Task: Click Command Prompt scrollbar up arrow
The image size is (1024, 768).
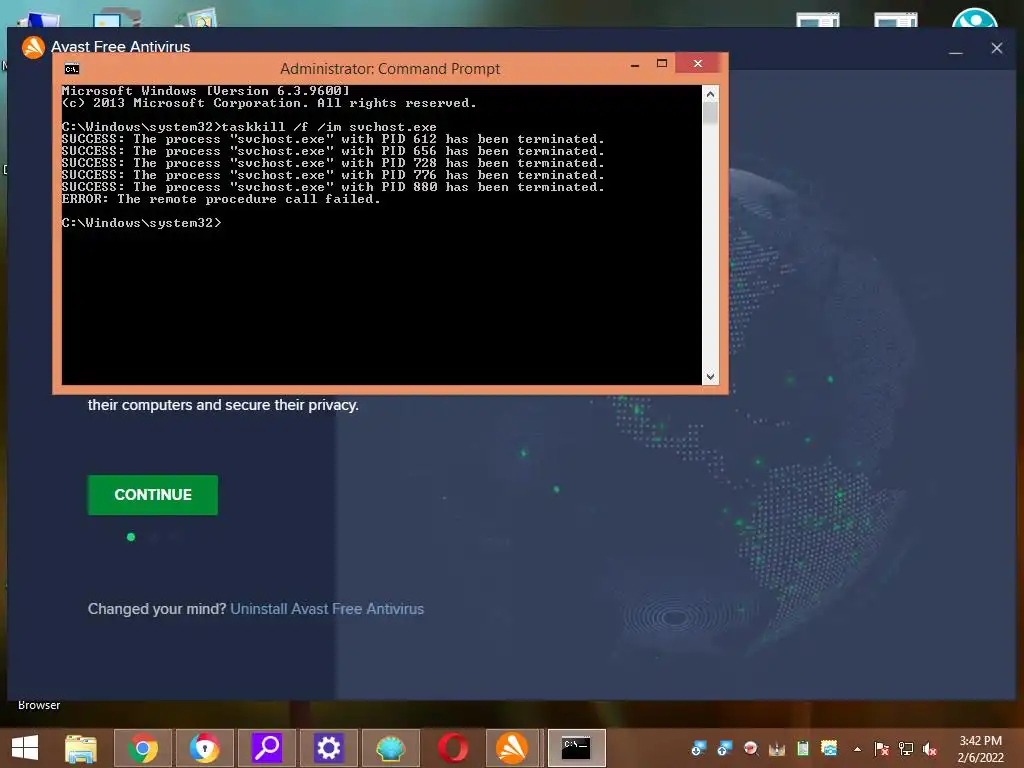Action: 711,94
